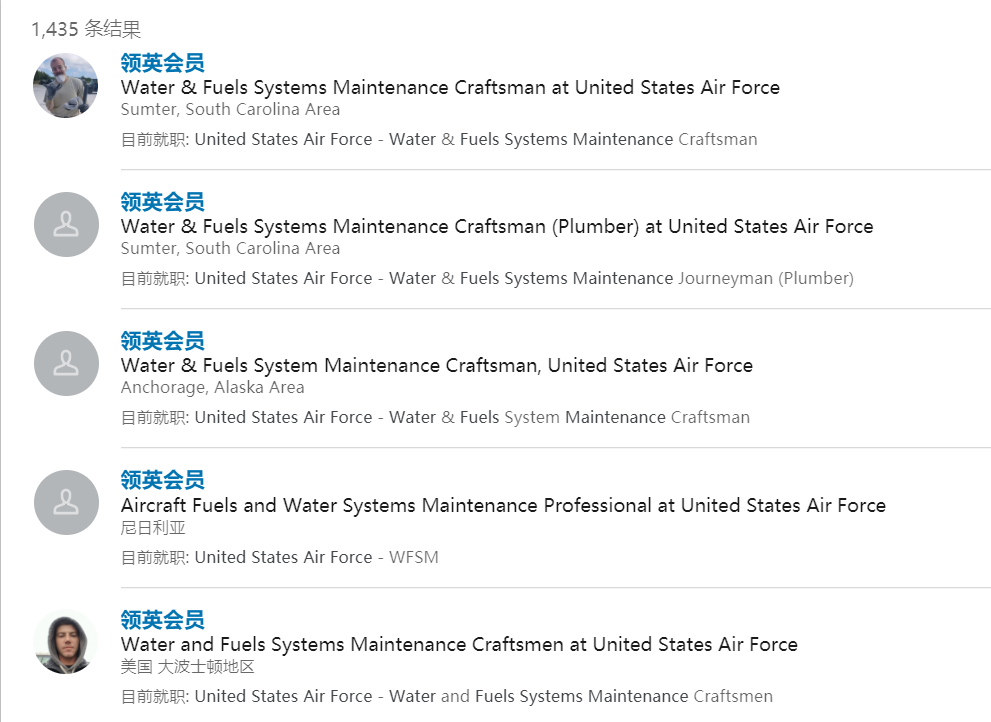
Task: Select headline 'Water & Fuels Systems Maintenance Craftsman at United States Air Force'
Action: pos(450,87)
